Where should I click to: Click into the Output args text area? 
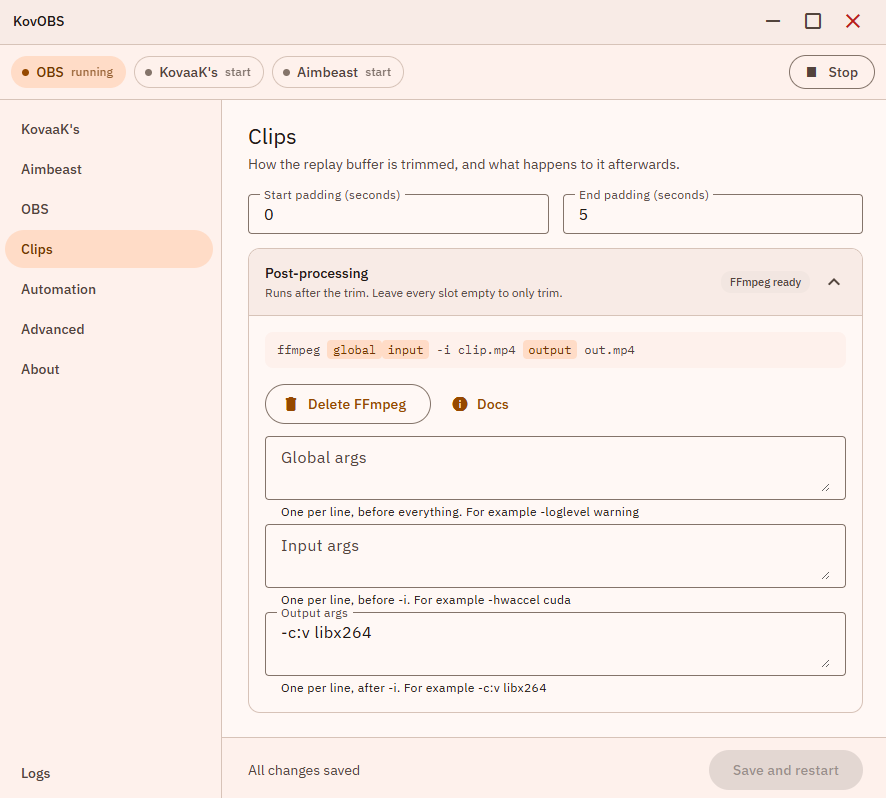555,644
